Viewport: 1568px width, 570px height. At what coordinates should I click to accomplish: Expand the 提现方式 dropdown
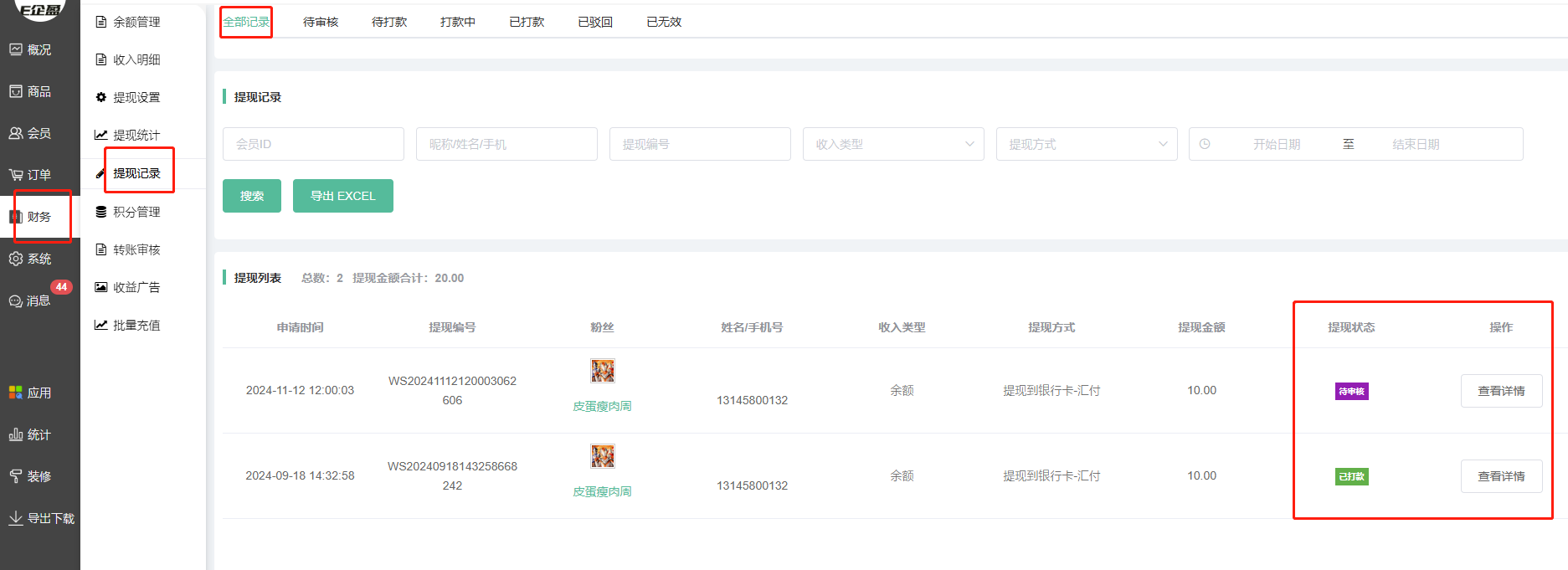1086,144
